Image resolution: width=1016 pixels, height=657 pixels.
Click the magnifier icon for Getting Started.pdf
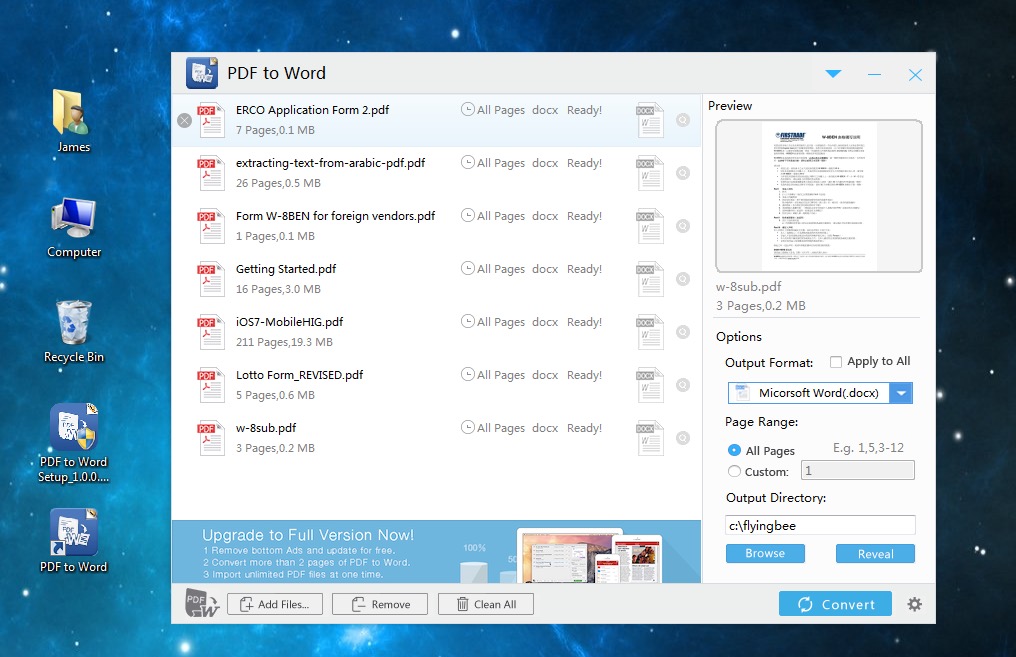(x=683, y=279)
